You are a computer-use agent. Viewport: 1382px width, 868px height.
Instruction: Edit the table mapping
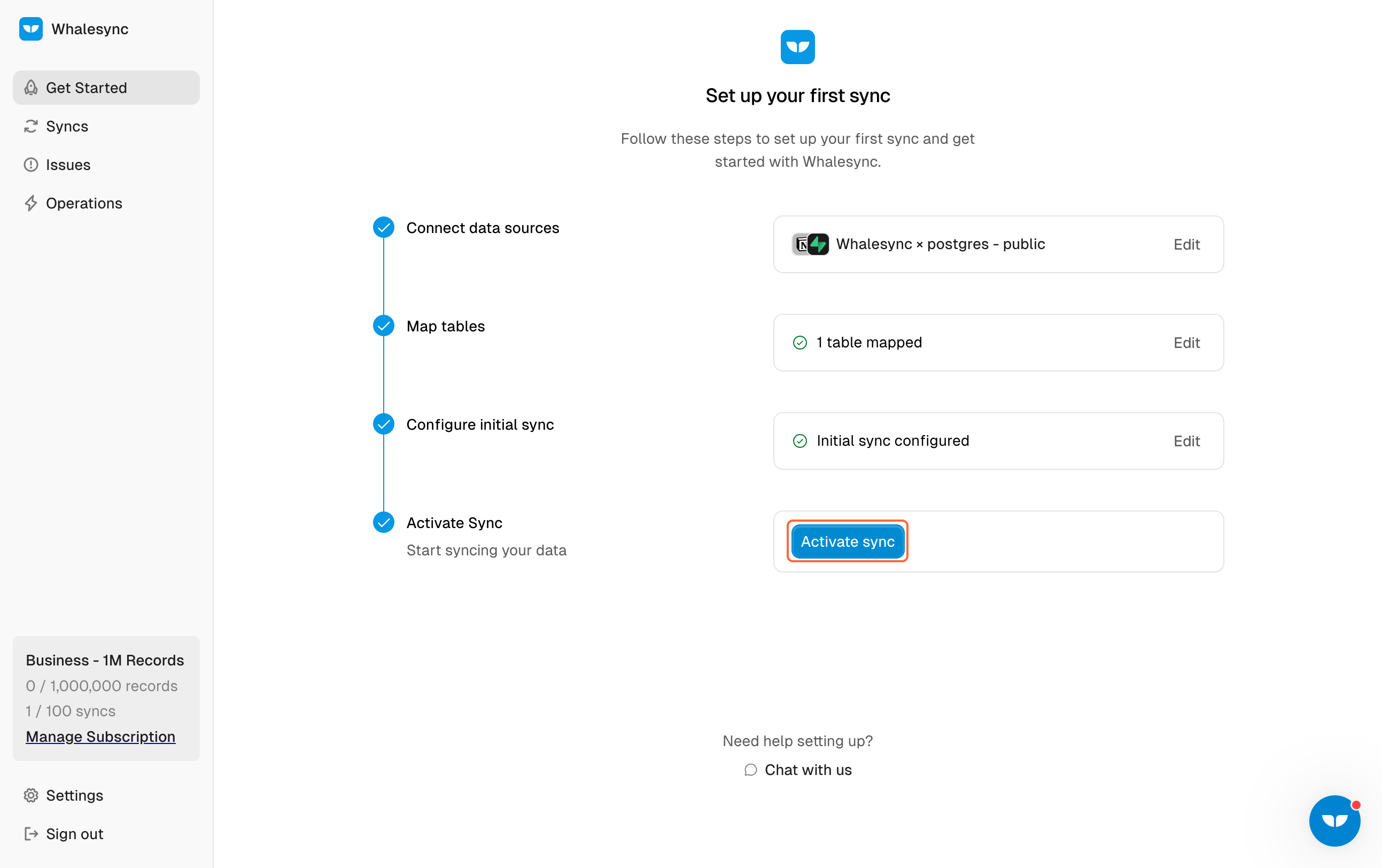1186,343
